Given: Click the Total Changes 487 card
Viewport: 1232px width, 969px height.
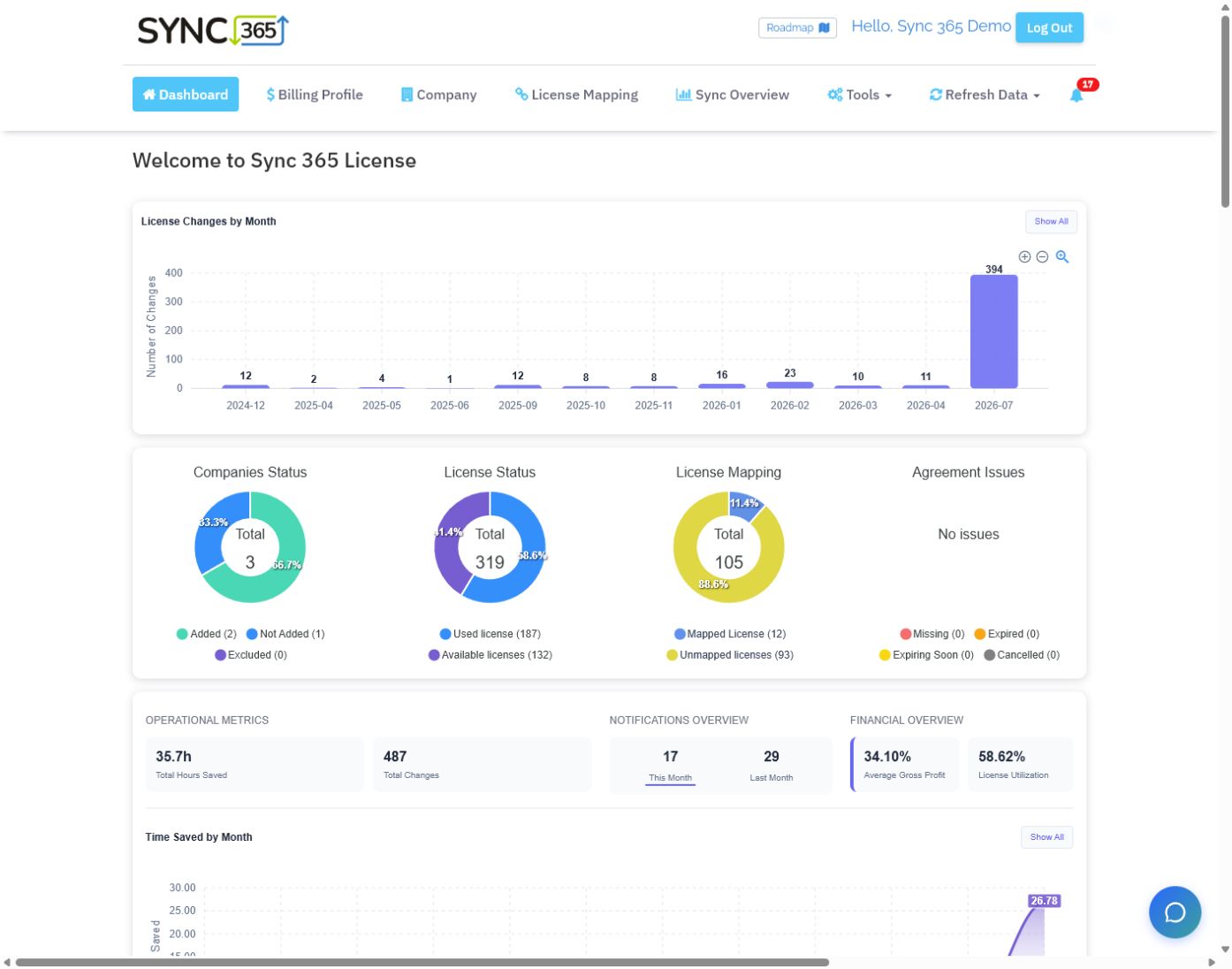Looking at the screenshot, I should [x=483, y=765].
